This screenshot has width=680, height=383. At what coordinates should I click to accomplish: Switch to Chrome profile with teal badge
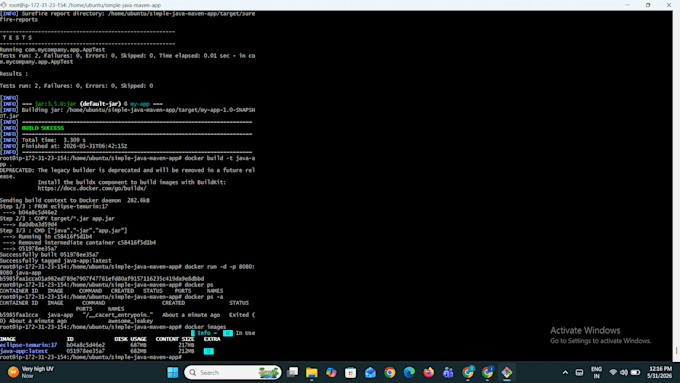468,372
